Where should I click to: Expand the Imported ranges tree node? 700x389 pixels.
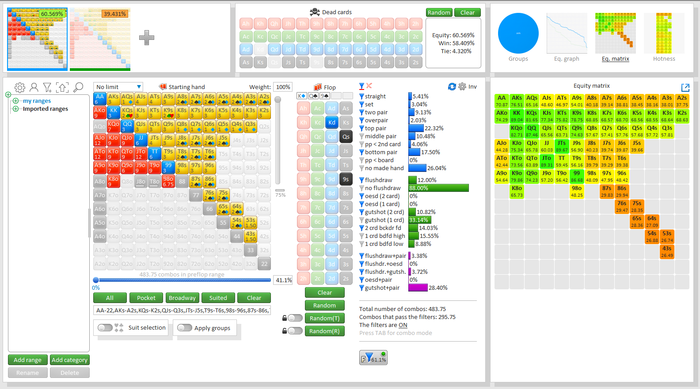coord(16,109)
